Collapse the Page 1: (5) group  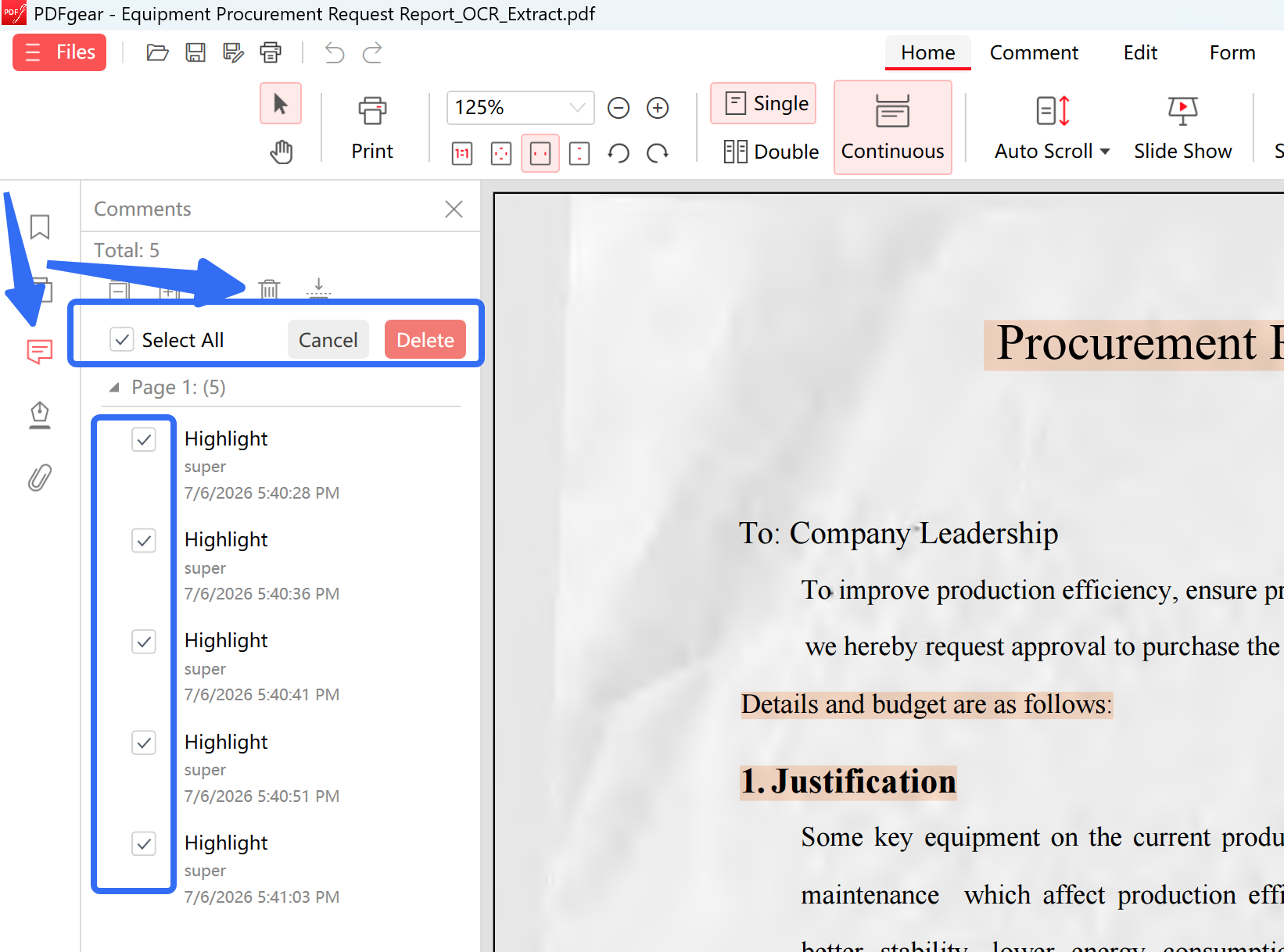pos(114,388)
